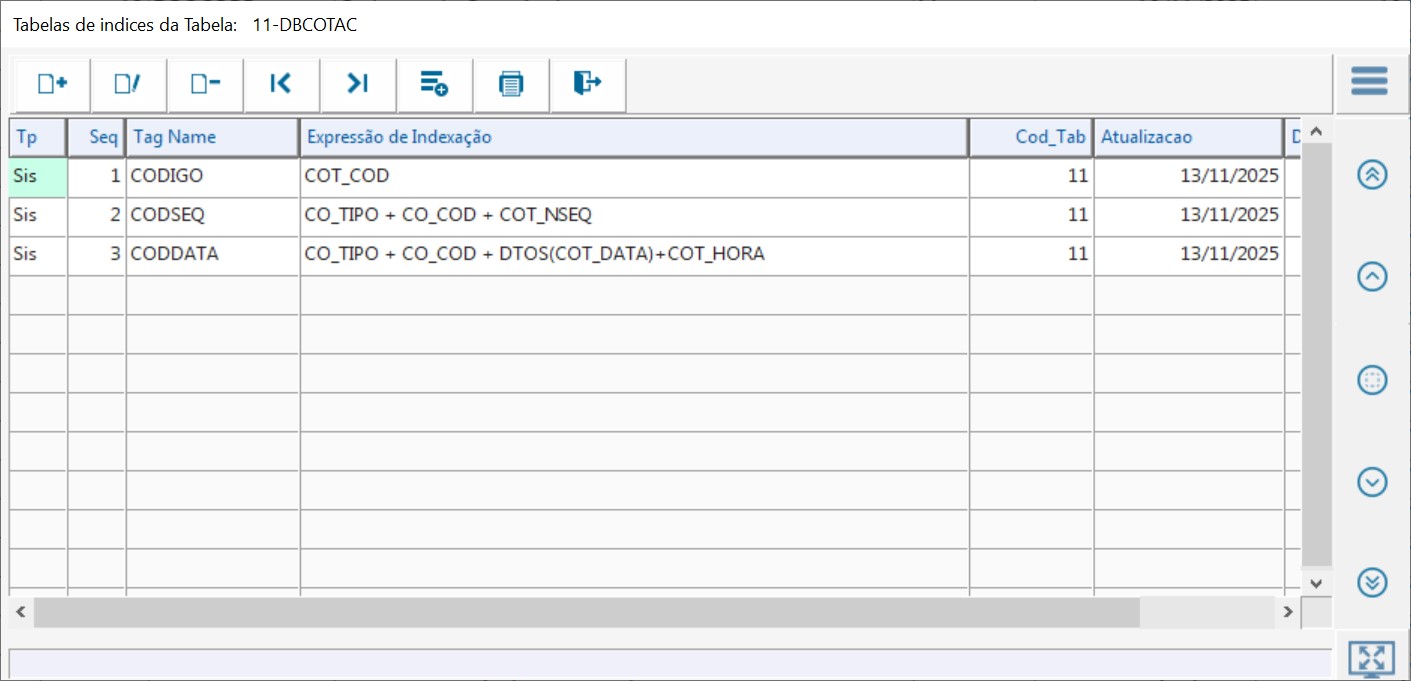Click the fullscreen expand icon
The width and height of the screenshot is (1411, 681).
click(x=1372, y=658)
